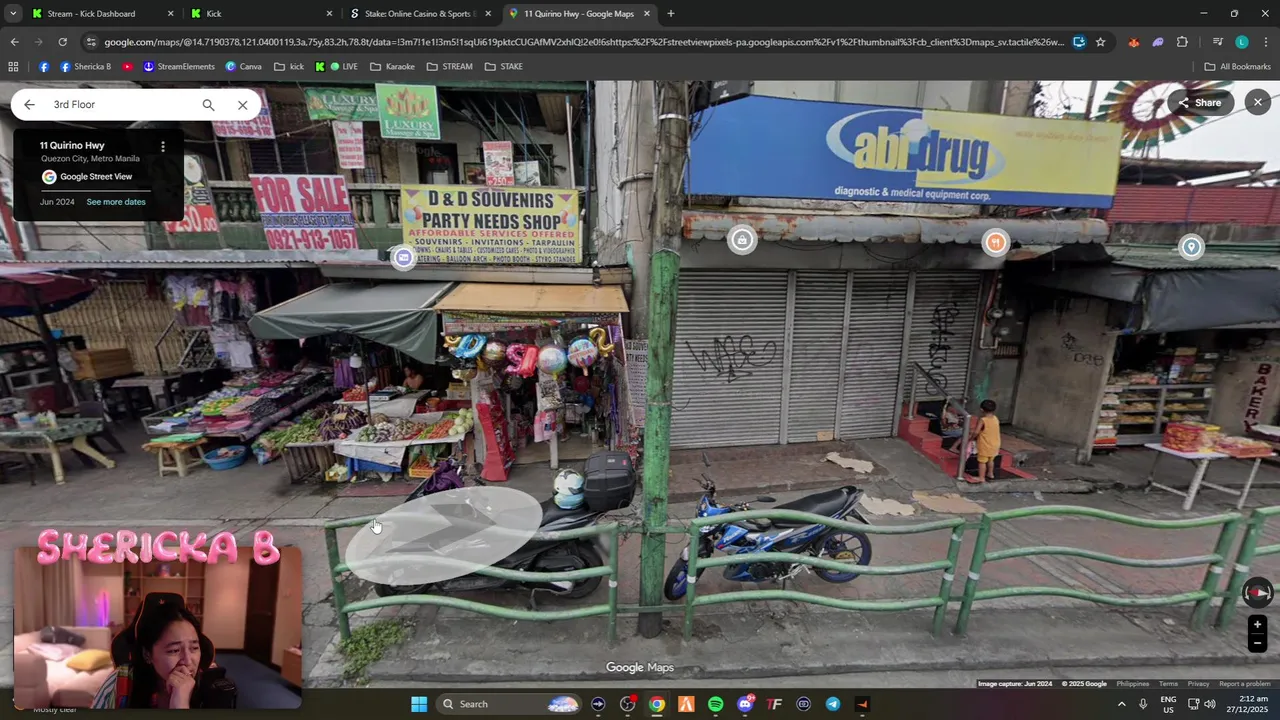Open the STAKE bookmark folder
The image size is (1280, 720).
(503, 67)
